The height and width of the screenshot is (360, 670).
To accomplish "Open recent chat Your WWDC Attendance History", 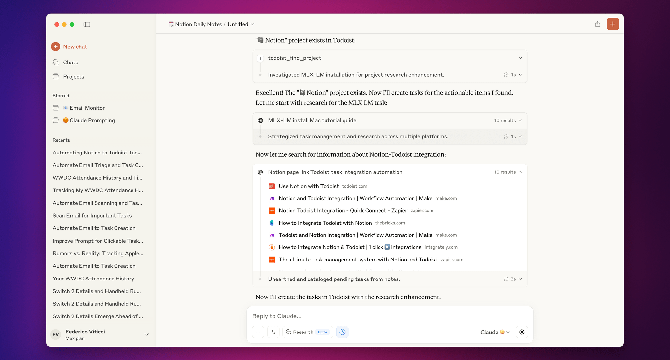I will (94, 278).
